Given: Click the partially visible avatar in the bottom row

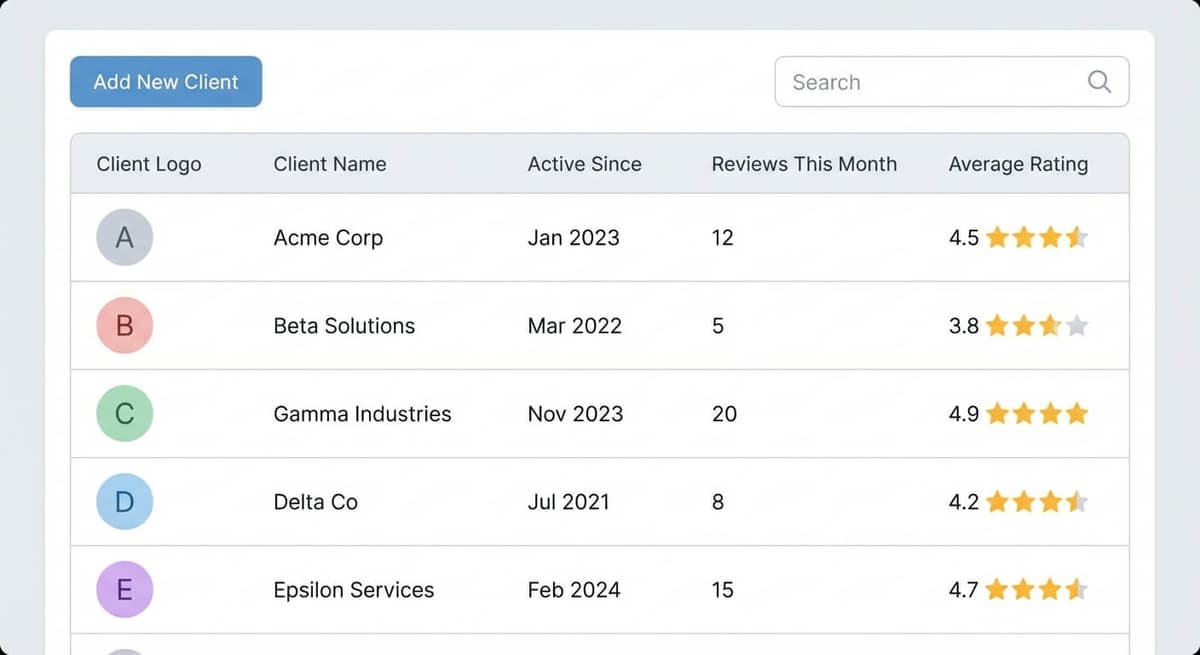Looking at the screenshot, I should click(x=124, y=648).
